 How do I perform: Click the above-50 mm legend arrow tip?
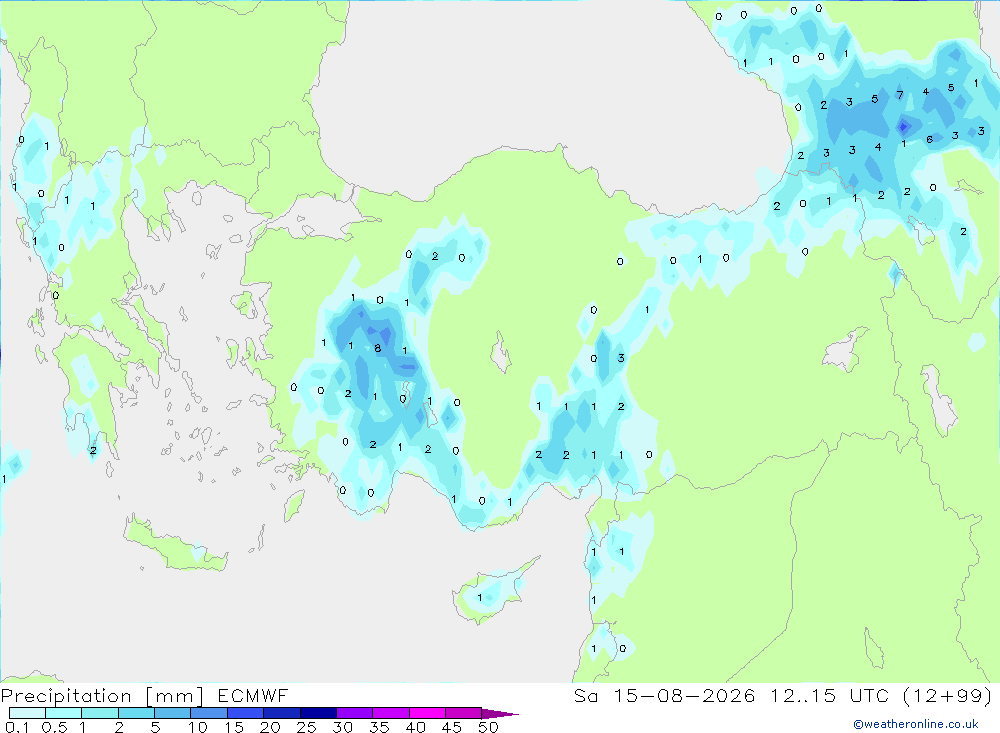click(500, 713)
